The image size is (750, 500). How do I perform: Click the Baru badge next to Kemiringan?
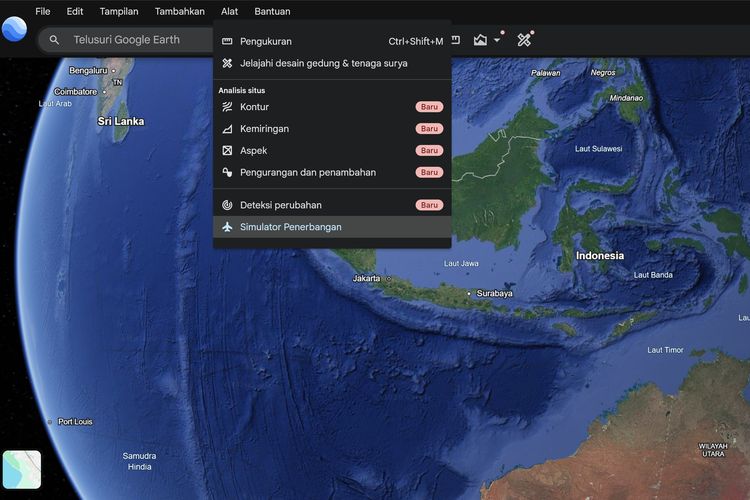[429, 129]
